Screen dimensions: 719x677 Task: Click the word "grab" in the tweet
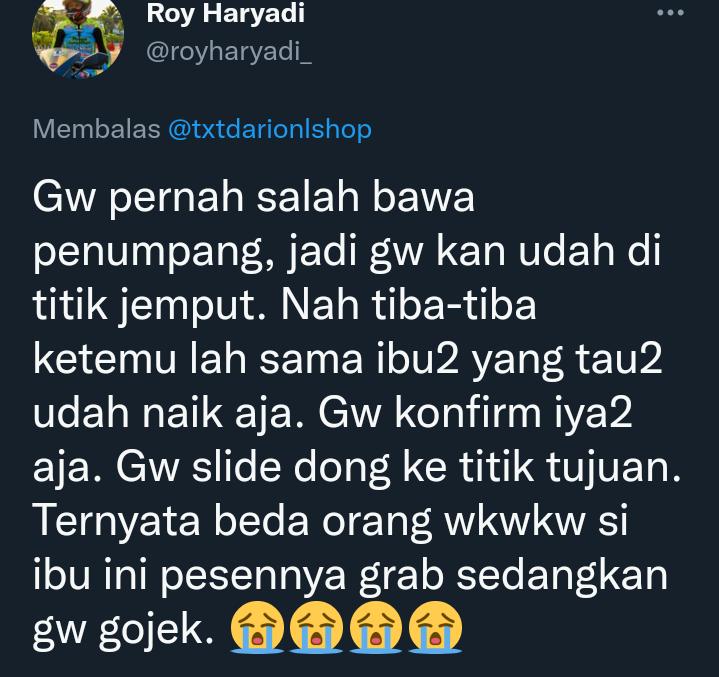[x=402, y=577]
